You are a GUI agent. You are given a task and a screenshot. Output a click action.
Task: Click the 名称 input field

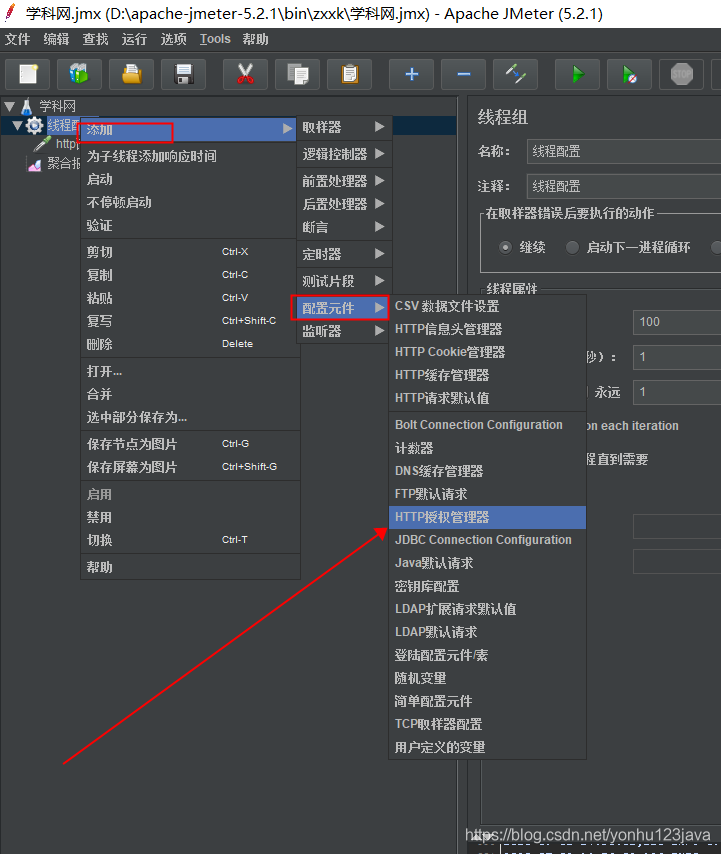624,151
